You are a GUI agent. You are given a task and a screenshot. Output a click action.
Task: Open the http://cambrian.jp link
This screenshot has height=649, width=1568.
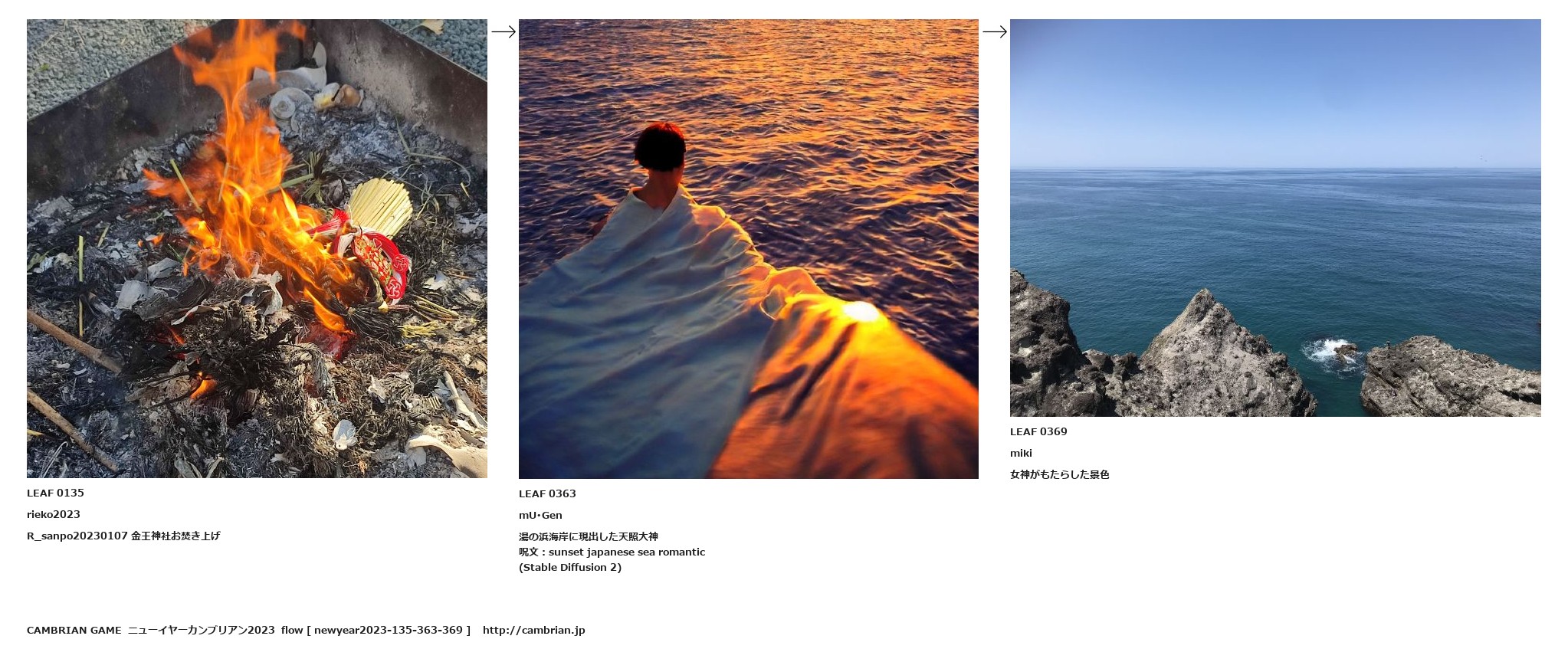[534, 630]
